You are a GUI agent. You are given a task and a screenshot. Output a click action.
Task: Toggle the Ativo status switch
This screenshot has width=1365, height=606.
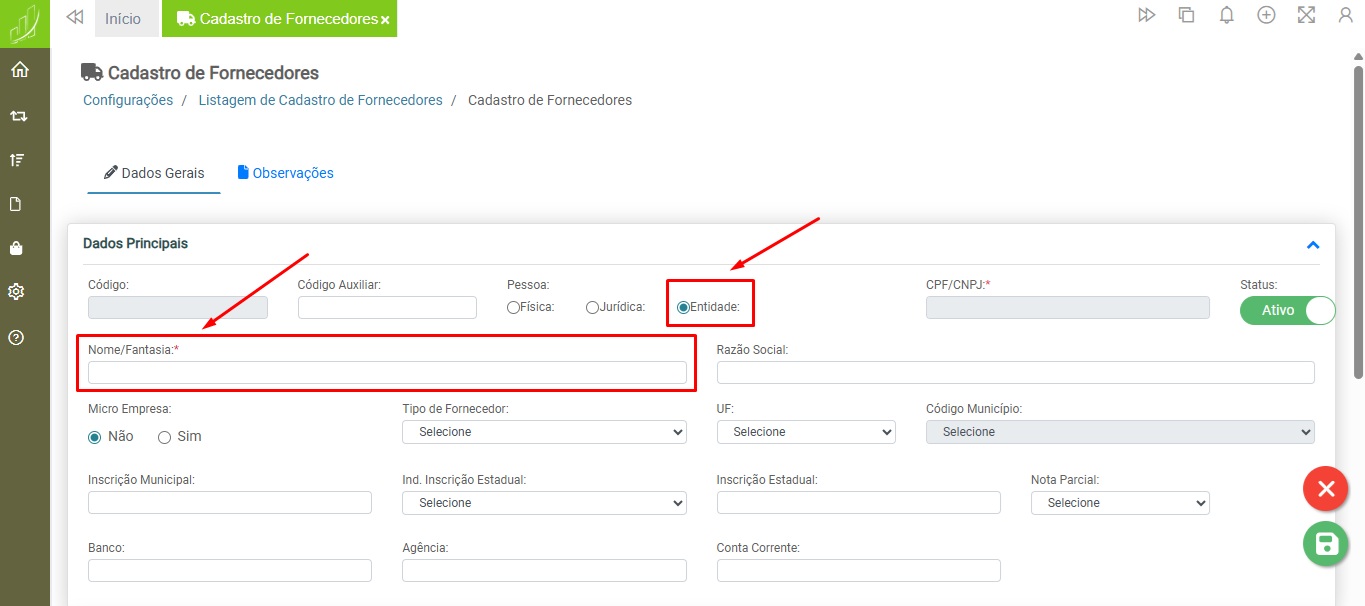point(1287,310)
